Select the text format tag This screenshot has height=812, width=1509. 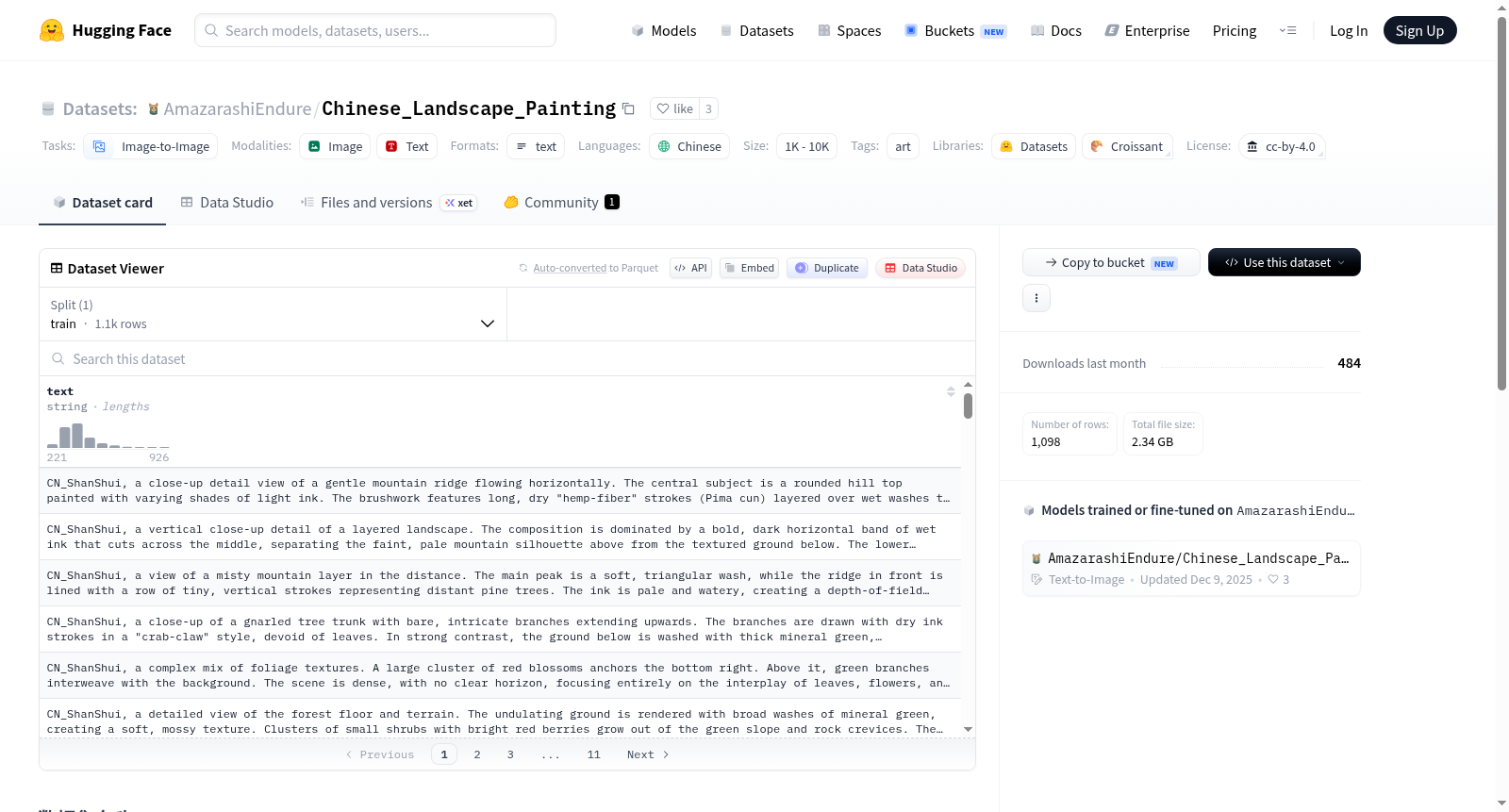click(536, 146)
